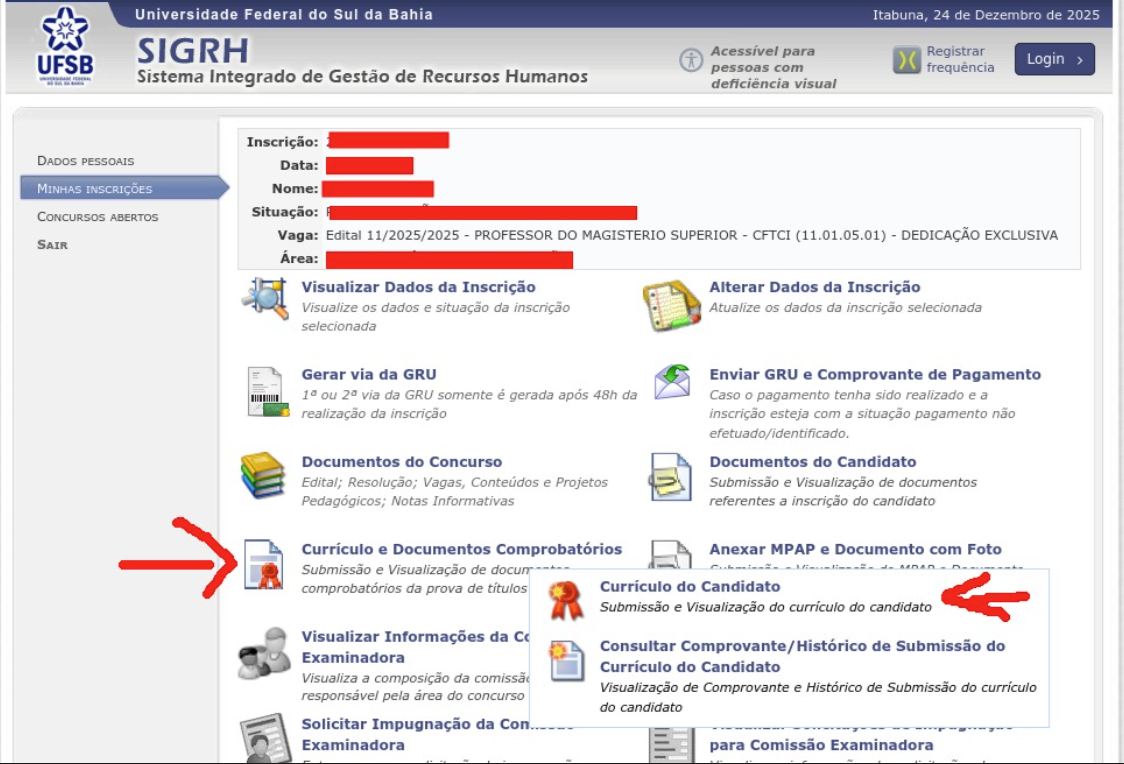Open the Currículo do Candidato link
This screenshot has width=1124, height=764.
pos(689,587)
